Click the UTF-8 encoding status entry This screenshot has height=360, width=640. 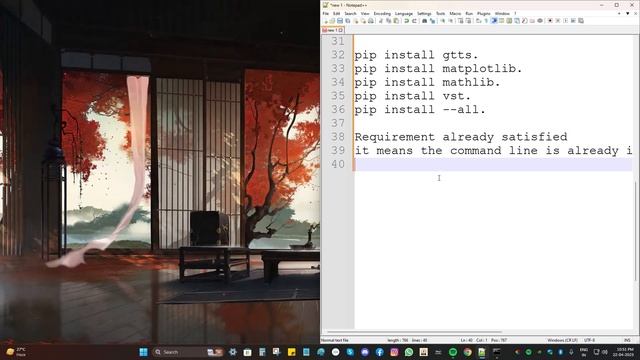click(x=589, y=340)
